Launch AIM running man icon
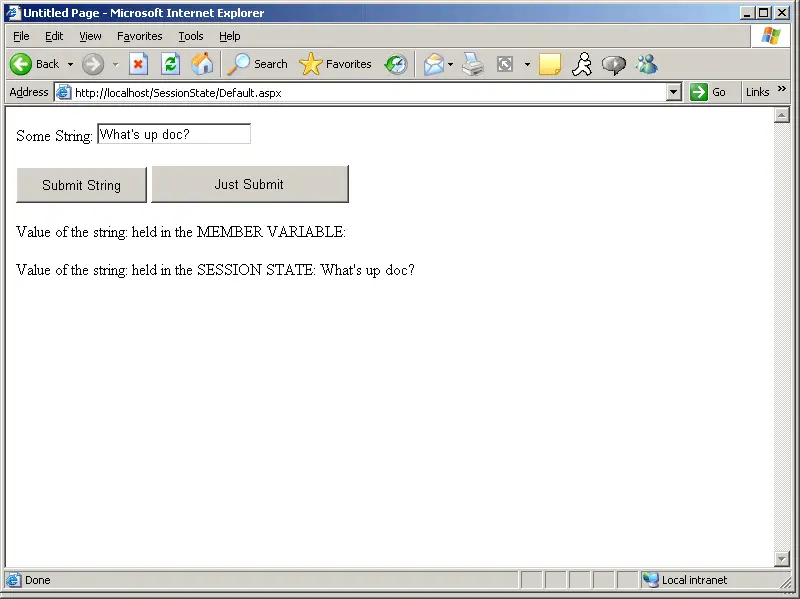This screenshot has height=599, width=800. (582, 64)
